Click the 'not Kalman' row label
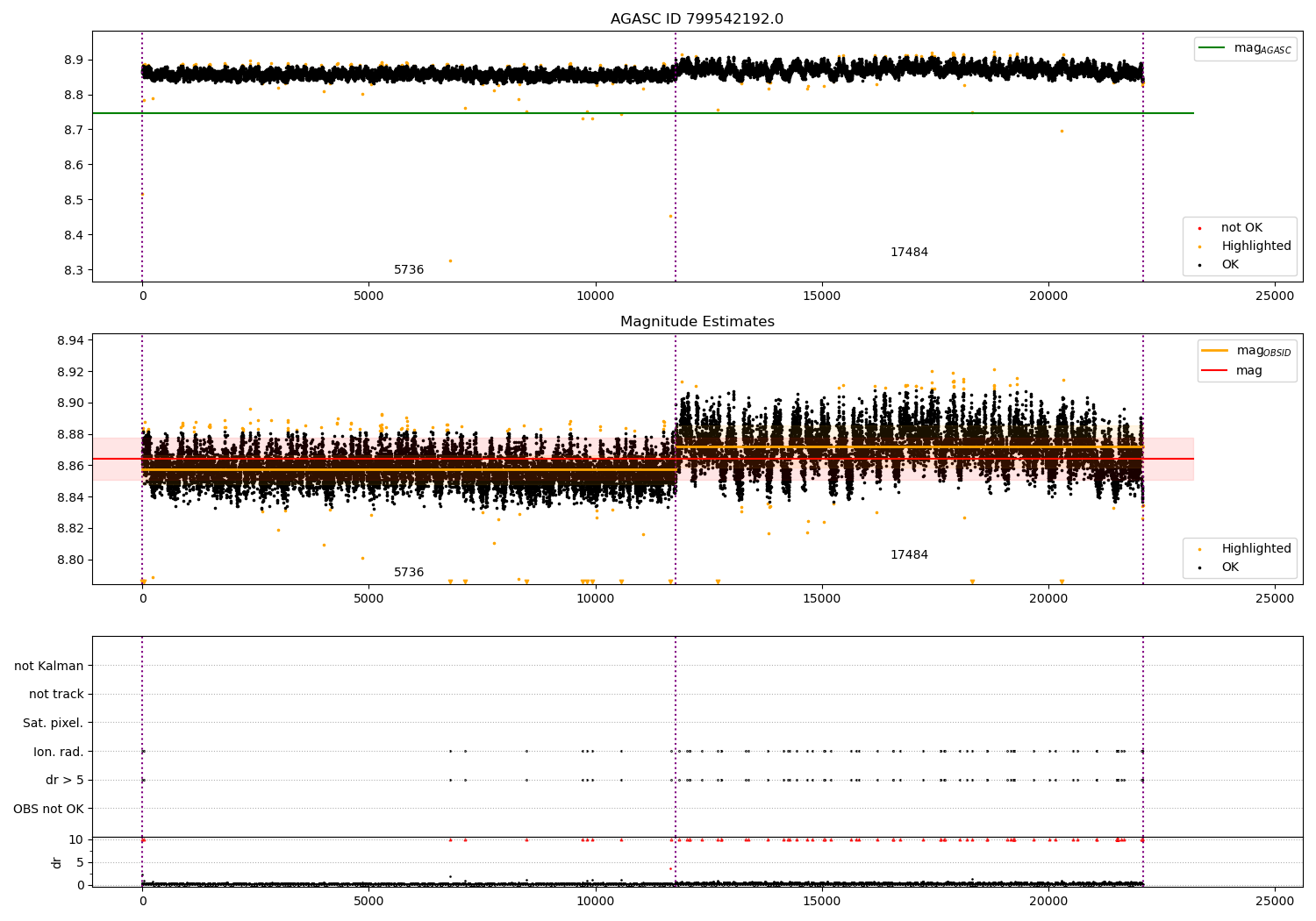The image size is (1316, 921). 49,666
